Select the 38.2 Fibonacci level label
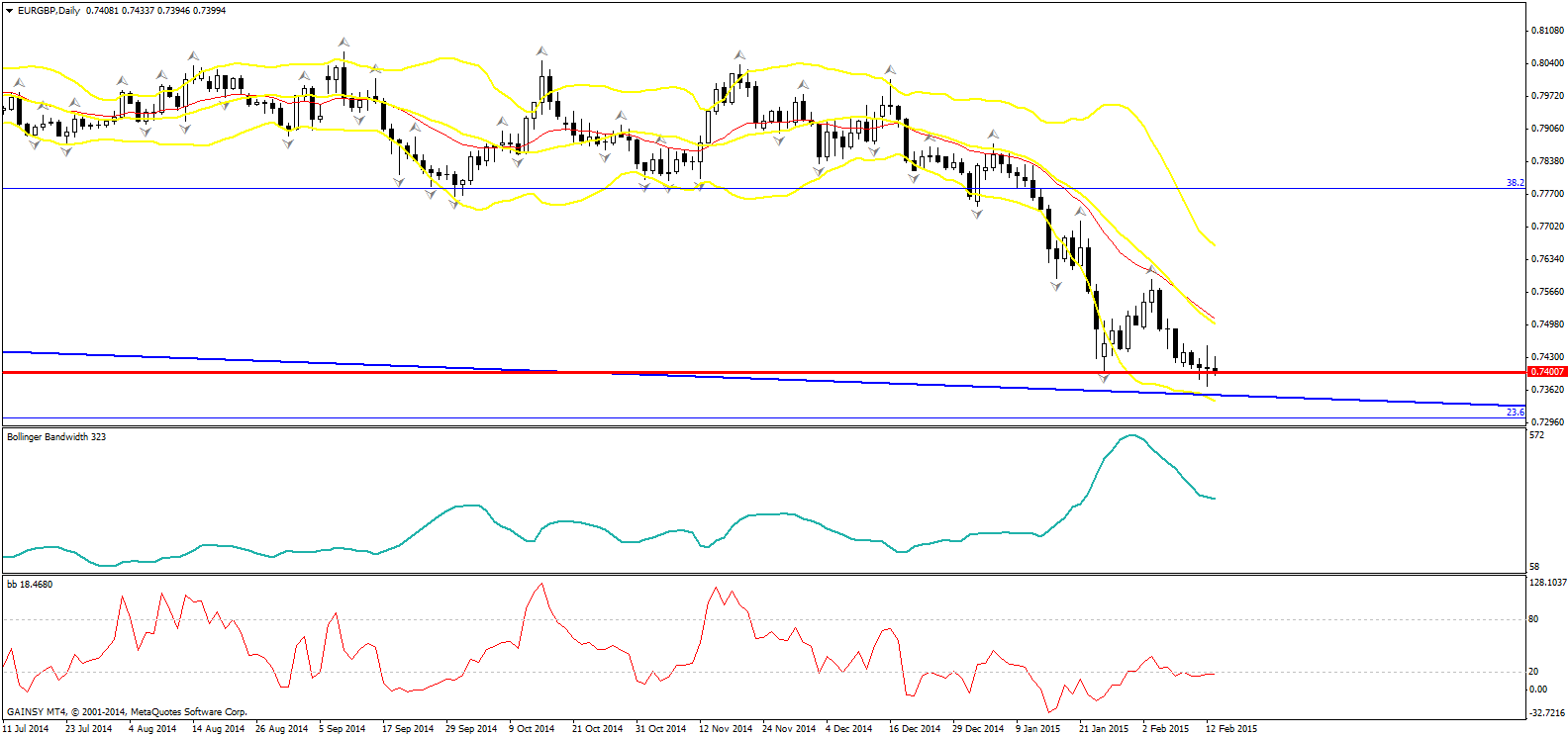Screen dimensions: 1568x737 [x=1515, y=183]
